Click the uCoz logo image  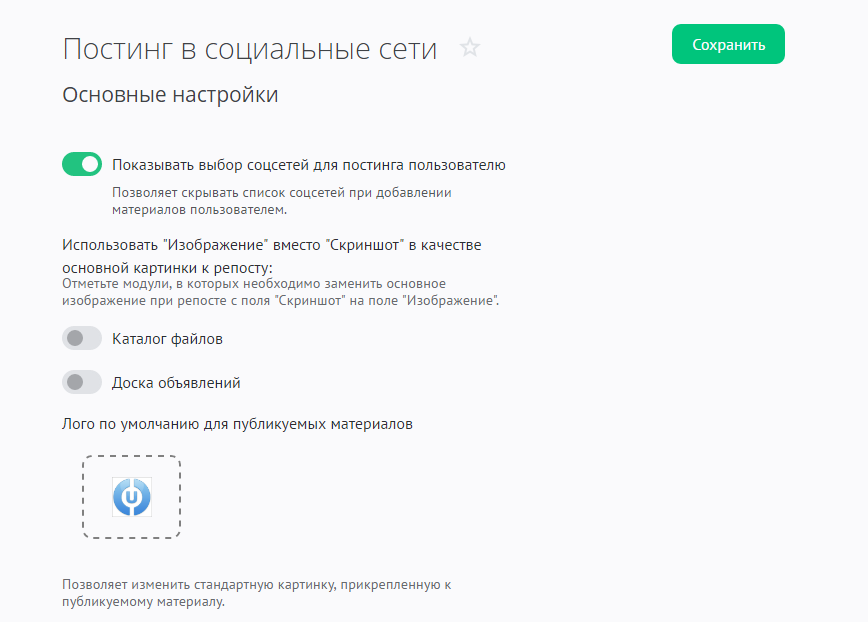click(132, 497)
